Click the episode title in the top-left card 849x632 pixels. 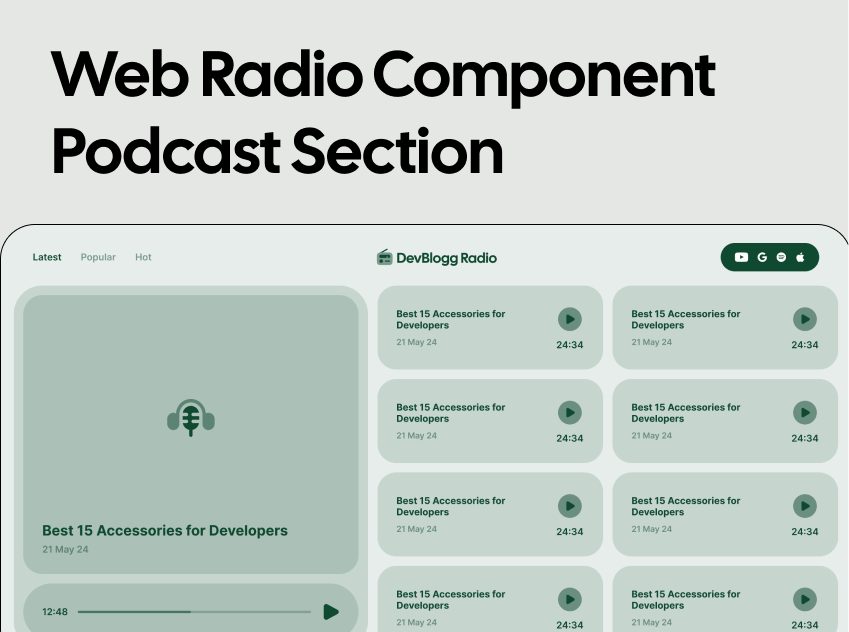pos(450,319)
